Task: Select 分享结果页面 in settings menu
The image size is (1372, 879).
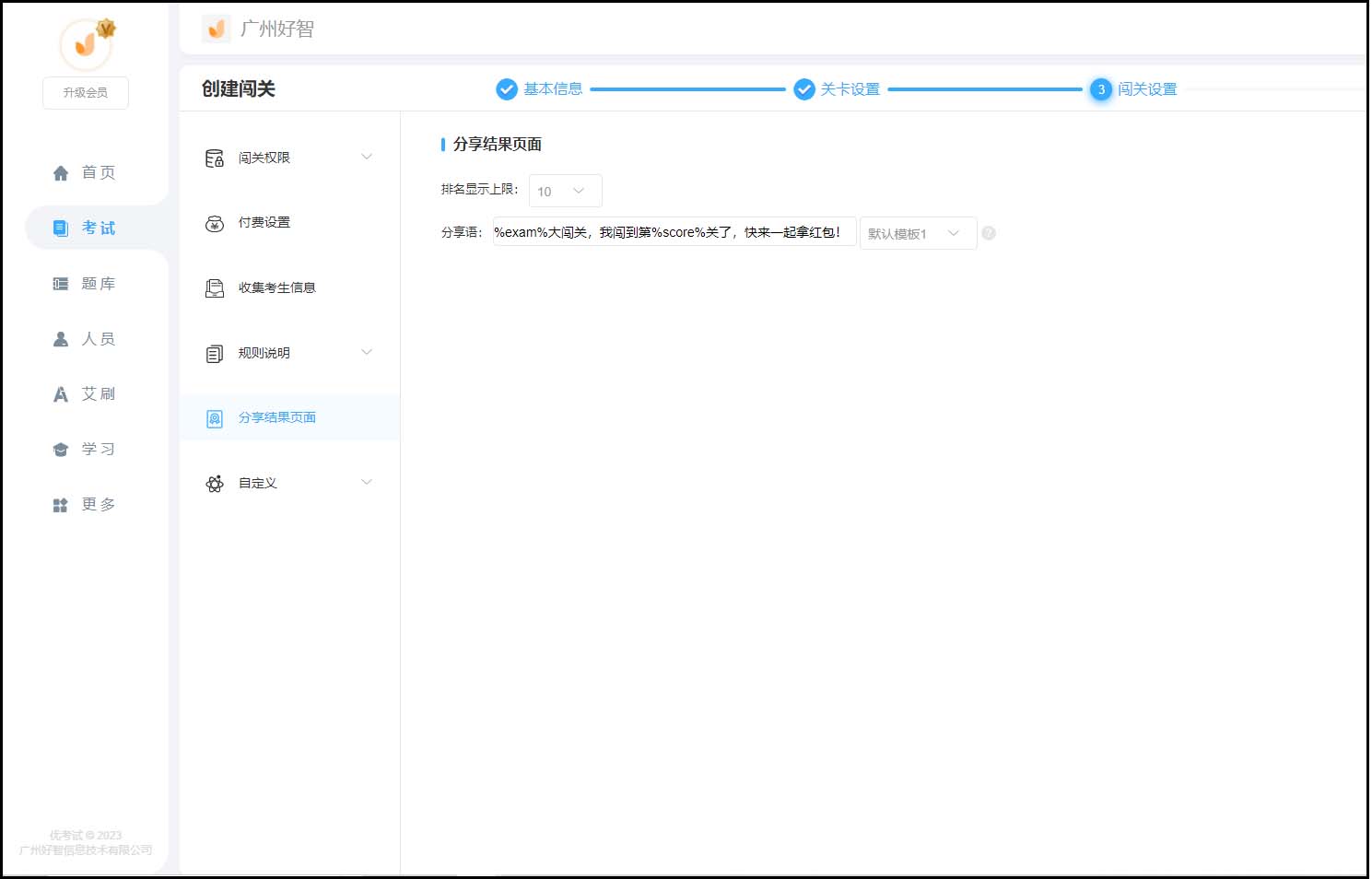Action: click(276, 418)
